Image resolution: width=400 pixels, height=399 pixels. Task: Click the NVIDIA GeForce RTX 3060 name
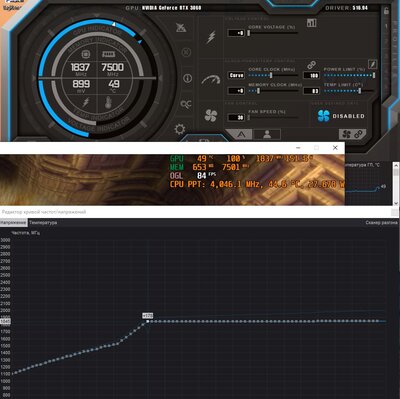(x=171, y=7)
